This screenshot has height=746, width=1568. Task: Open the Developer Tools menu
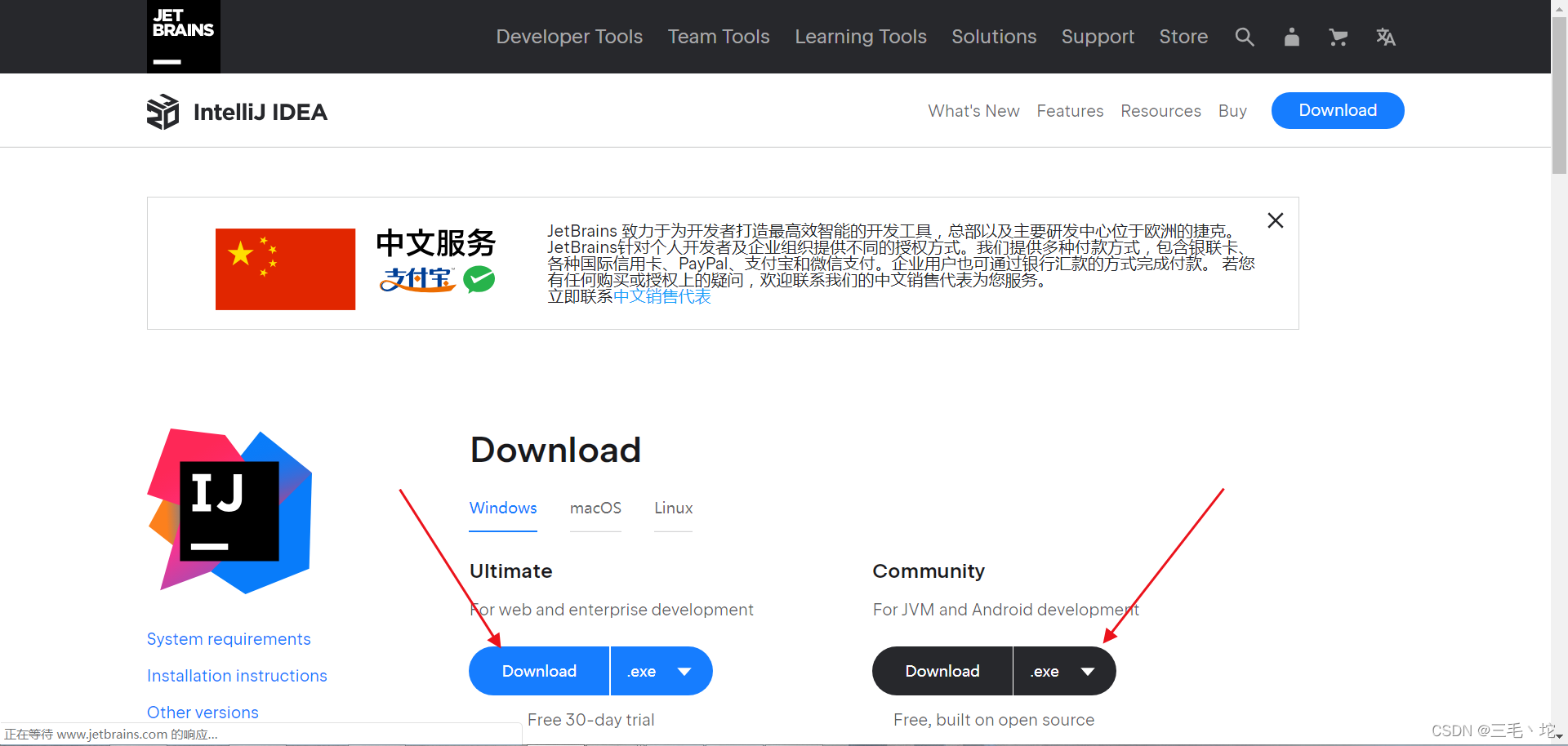coord(569,37)
